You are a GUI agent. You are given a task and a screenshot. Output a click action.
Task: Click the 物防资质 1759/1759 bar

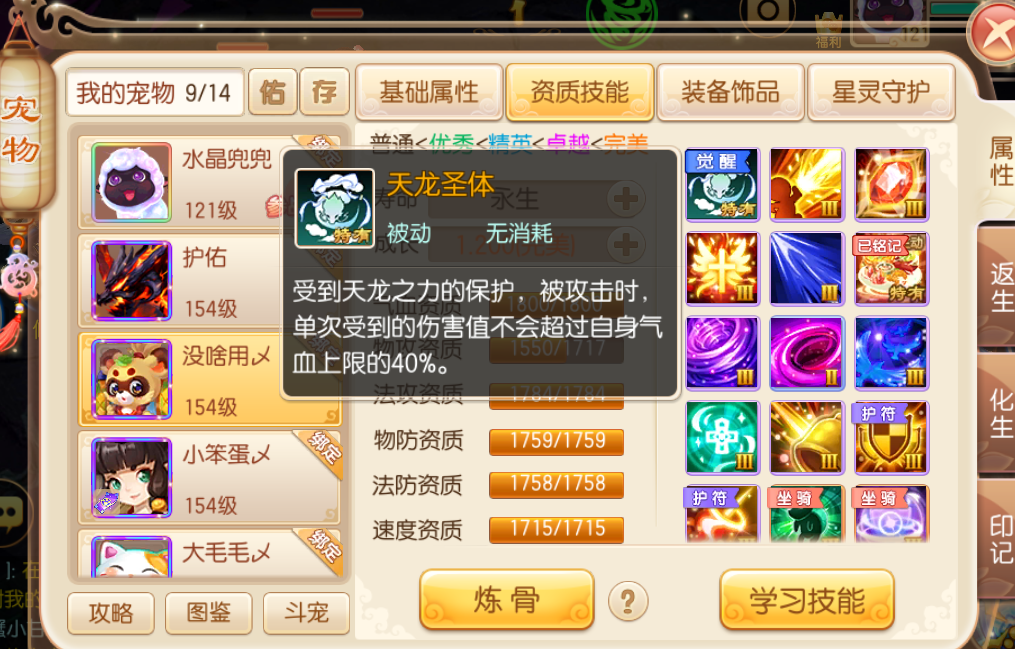point(556,441)
